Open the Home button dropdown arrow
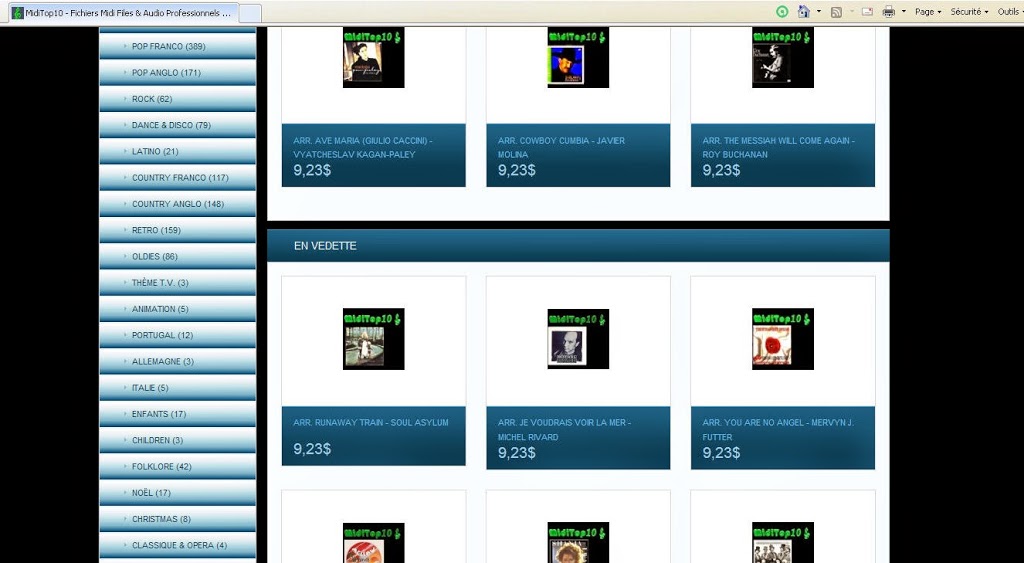 tap(819, 11)
